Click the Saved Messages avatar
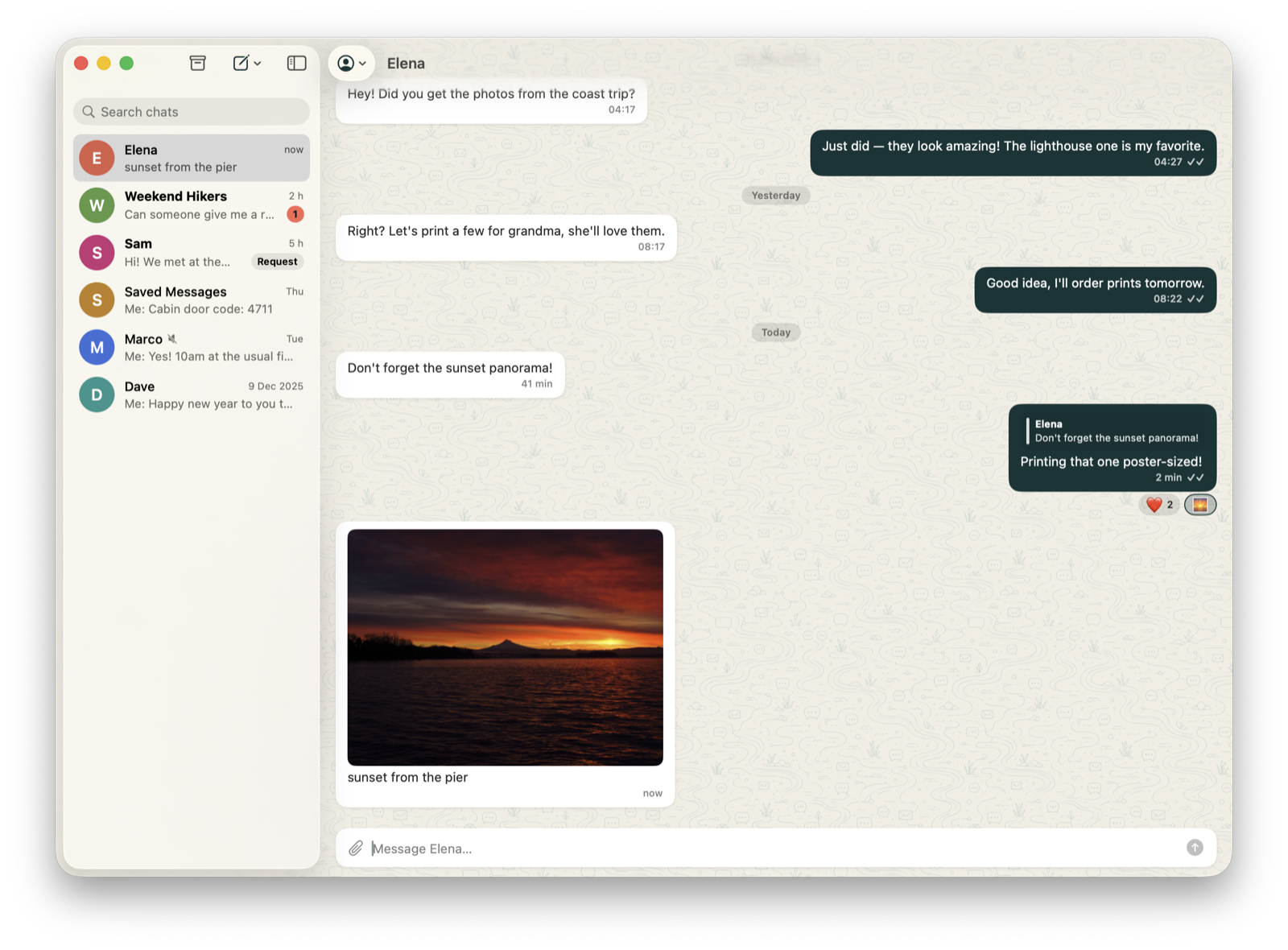 tap(97, 300)
